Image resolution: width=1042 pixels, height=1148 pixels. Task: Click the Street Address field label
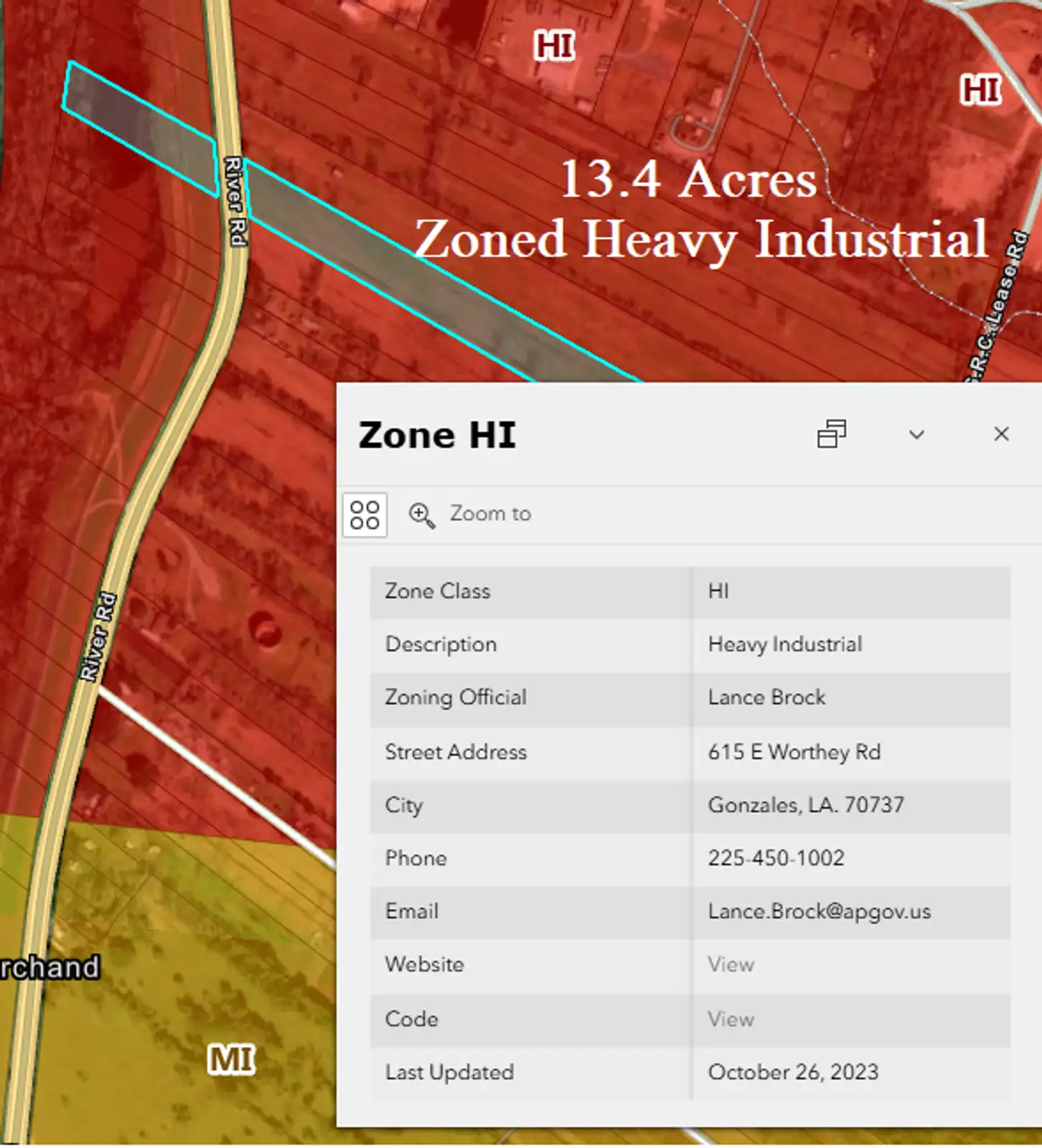point(456,752)
